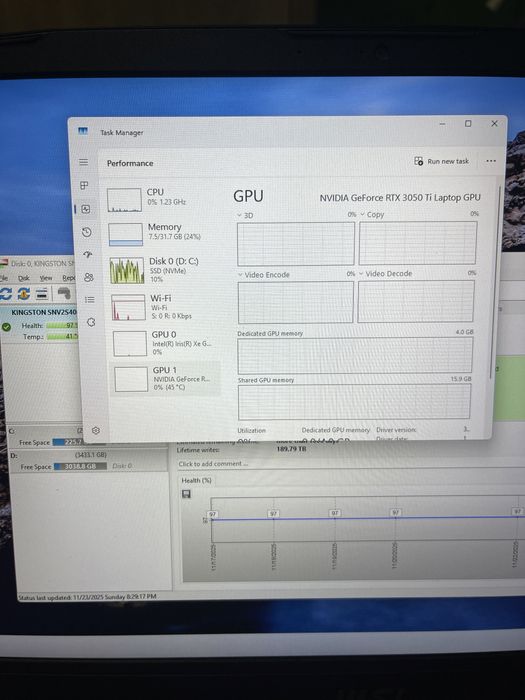Image resolution: width=525 pixels, height=700 pixels.
Task: Open Task Manager Settings gear icon
Action: pyautogui.click(x=96, y=430)
